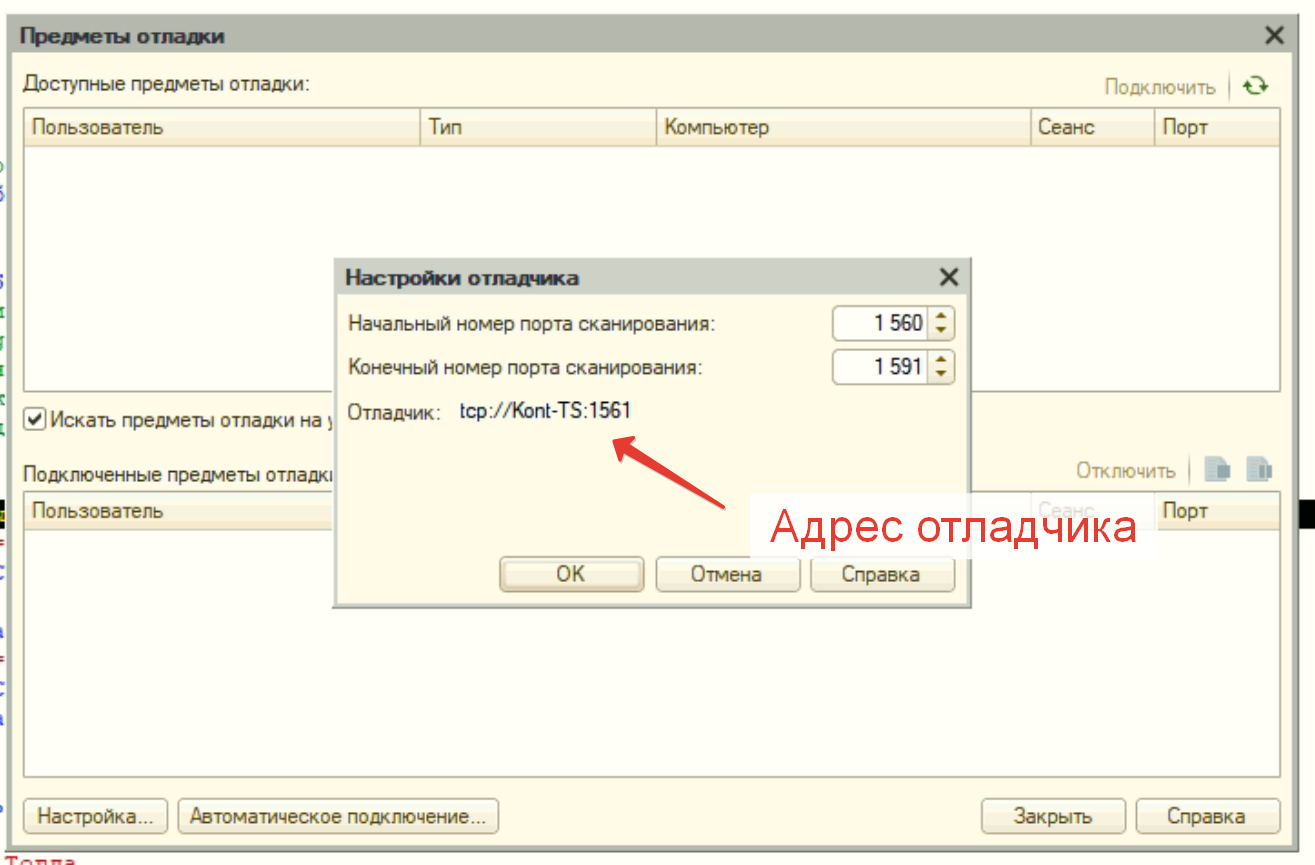Viewport: 1315px width, 865px height.
Task: Click Порт header in connected items table
Action: pyautogui.click(x=1217, y=511)
